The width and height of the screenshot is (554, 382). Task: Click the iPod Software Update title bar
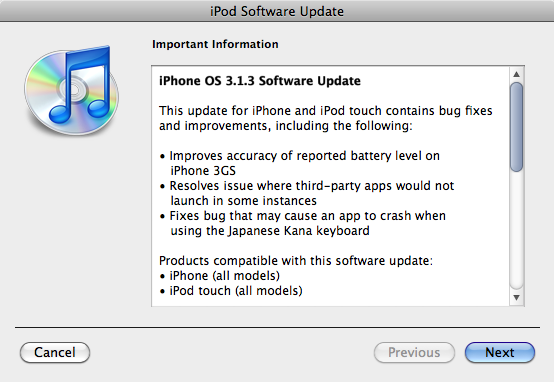[x=277, y=11]
